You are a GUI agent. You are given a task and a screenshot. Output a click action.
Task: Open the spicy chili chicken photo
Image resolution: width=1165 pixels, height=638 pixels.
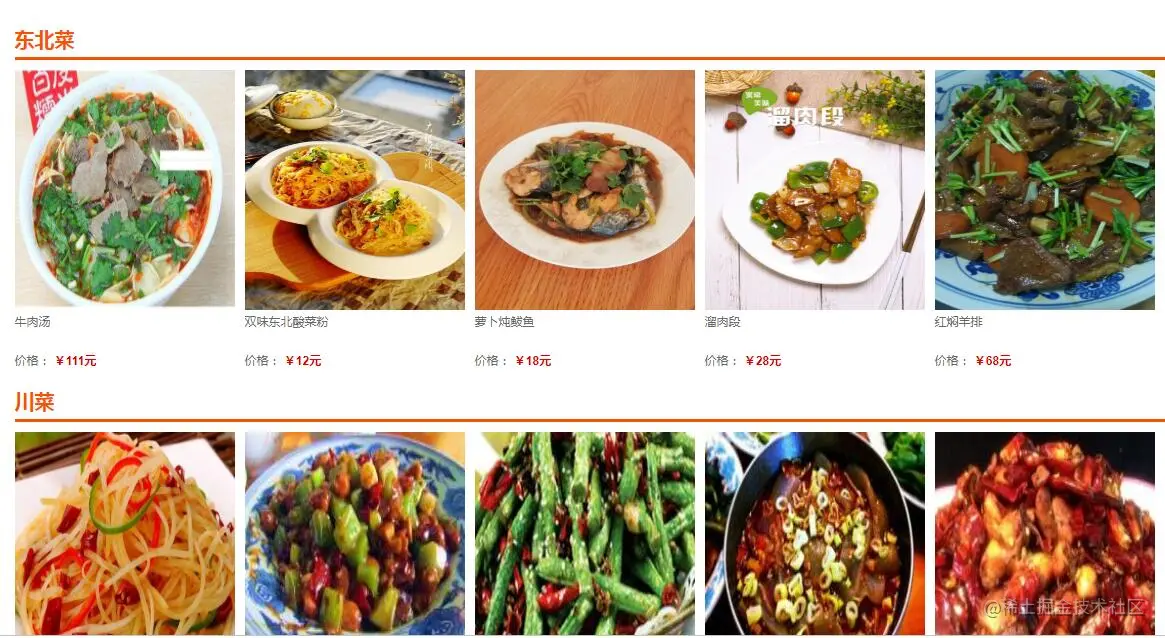click(x=1045, y=533)
